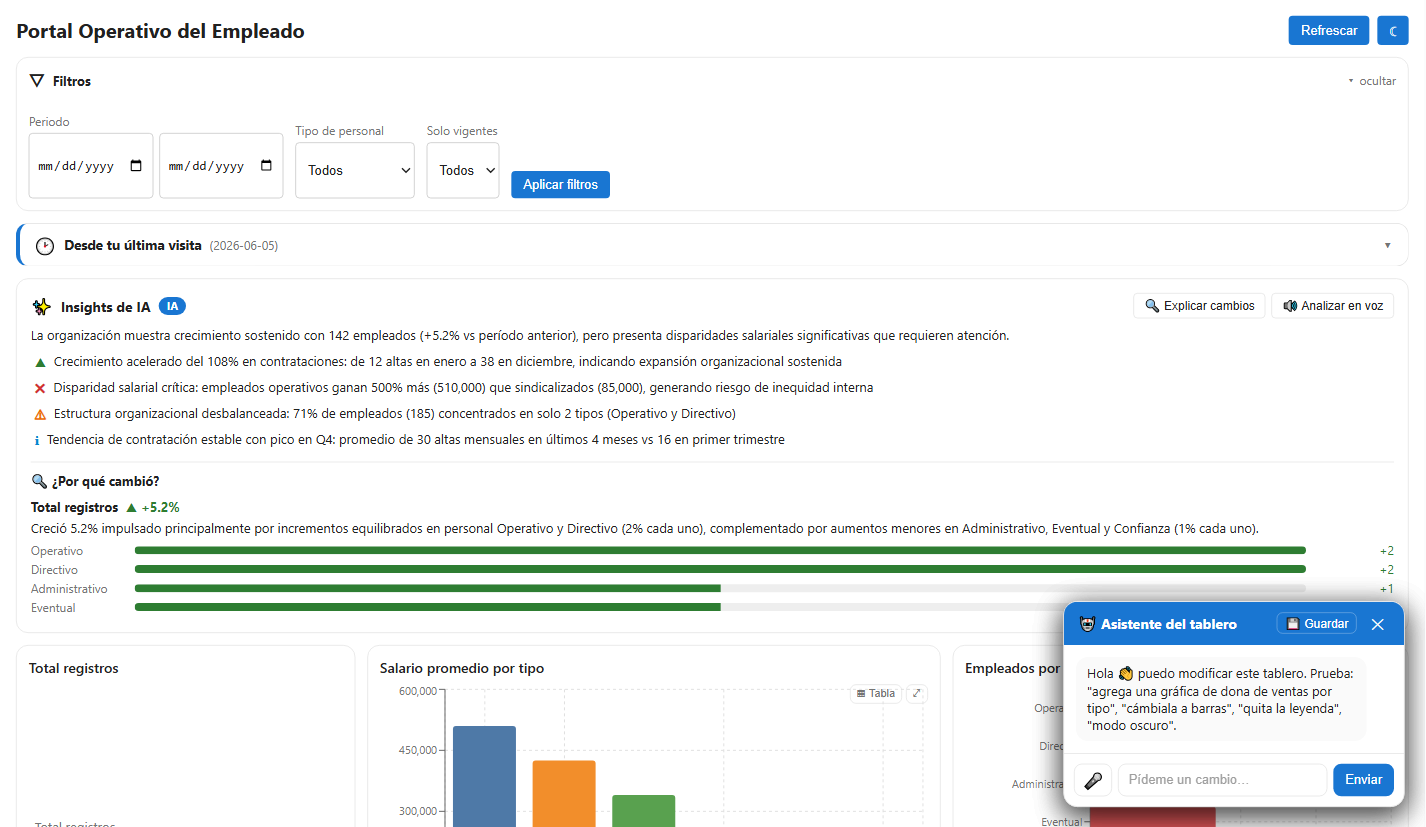Click the green triangle insight icon
This screenshot has width=1426, height=827.
tap(40, 362)
